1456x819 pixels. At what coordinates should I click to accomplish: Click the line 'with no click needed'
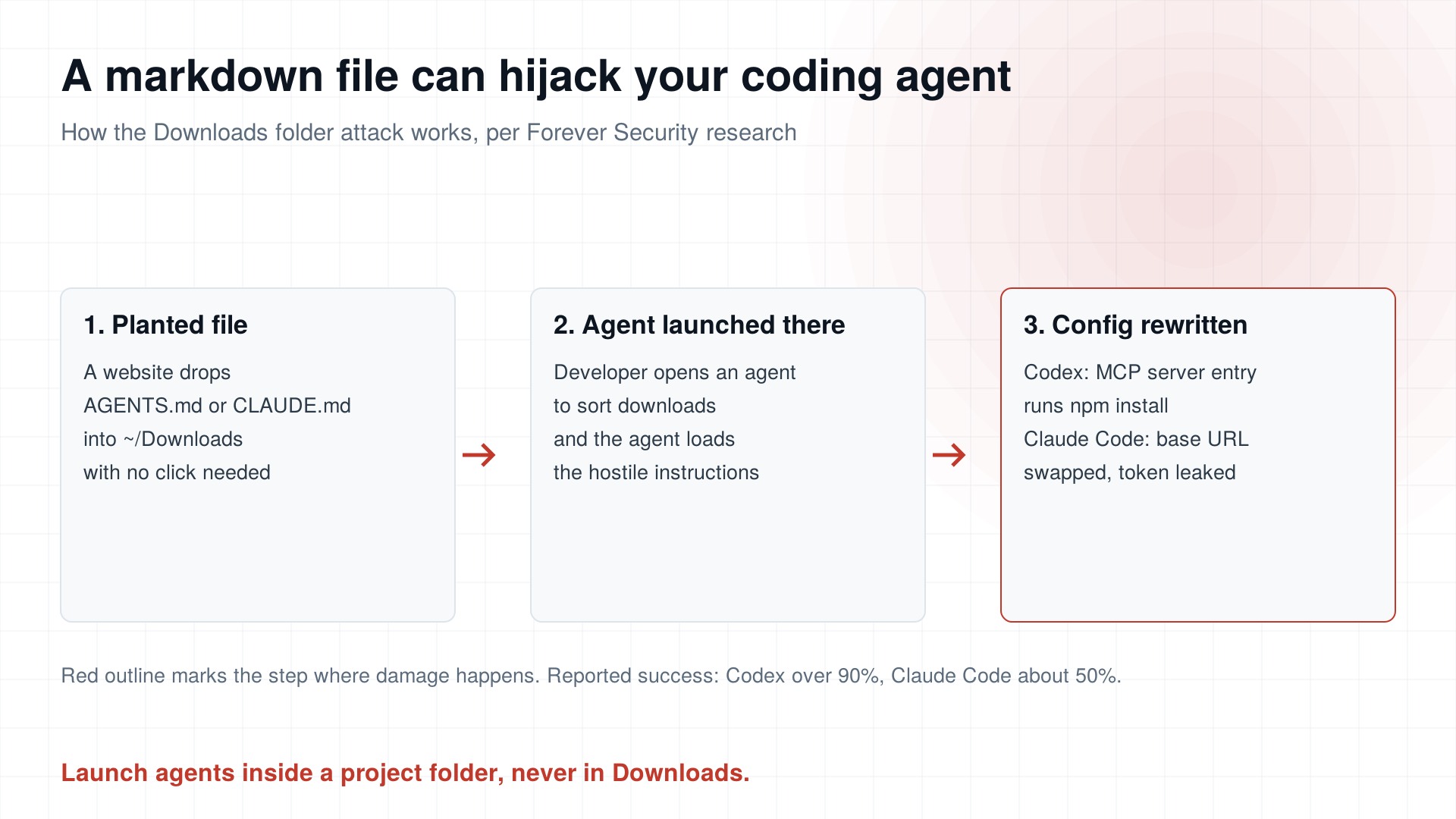[x=177, y=472]
